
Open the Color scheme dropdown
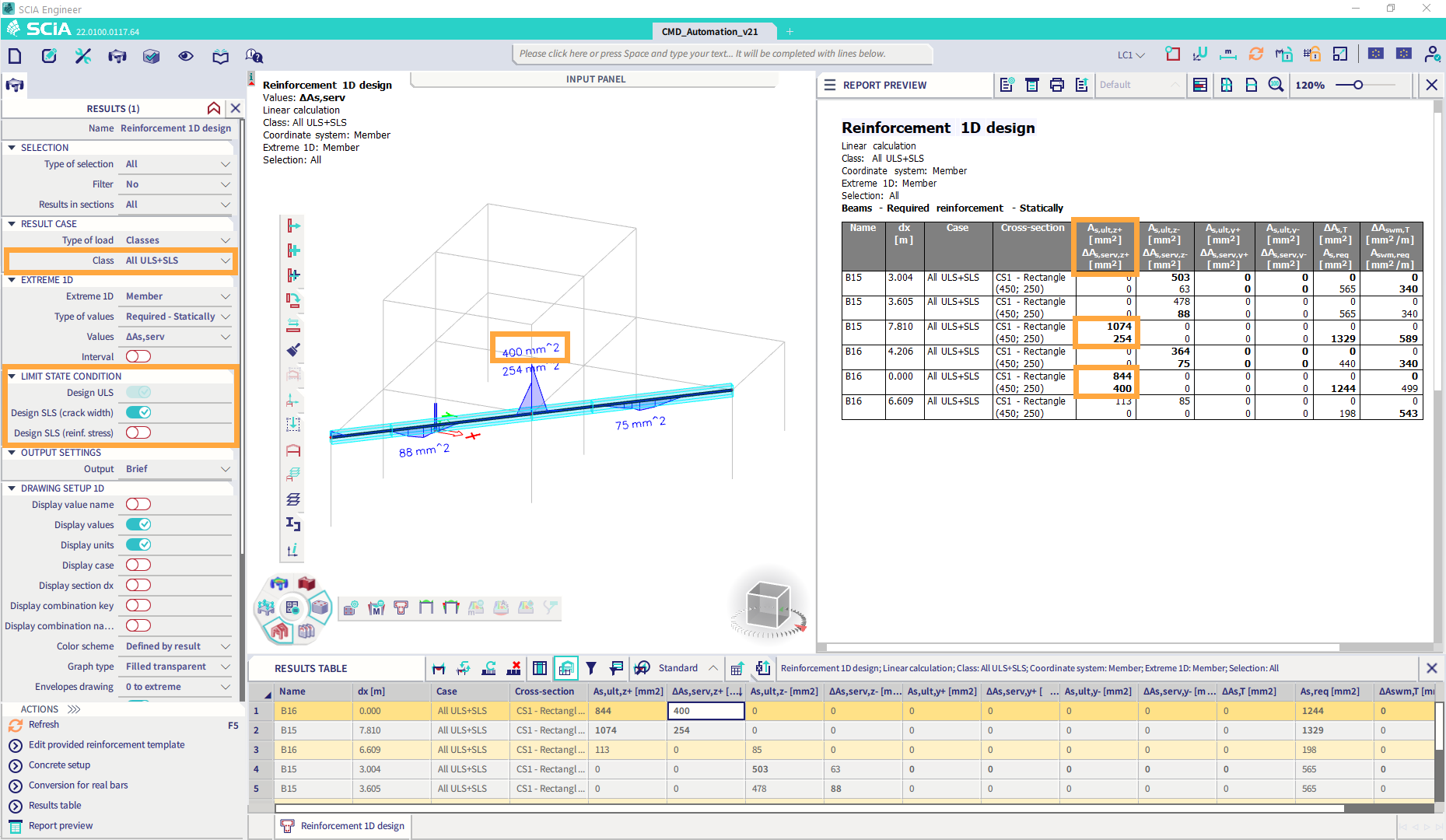pos(177,646)
